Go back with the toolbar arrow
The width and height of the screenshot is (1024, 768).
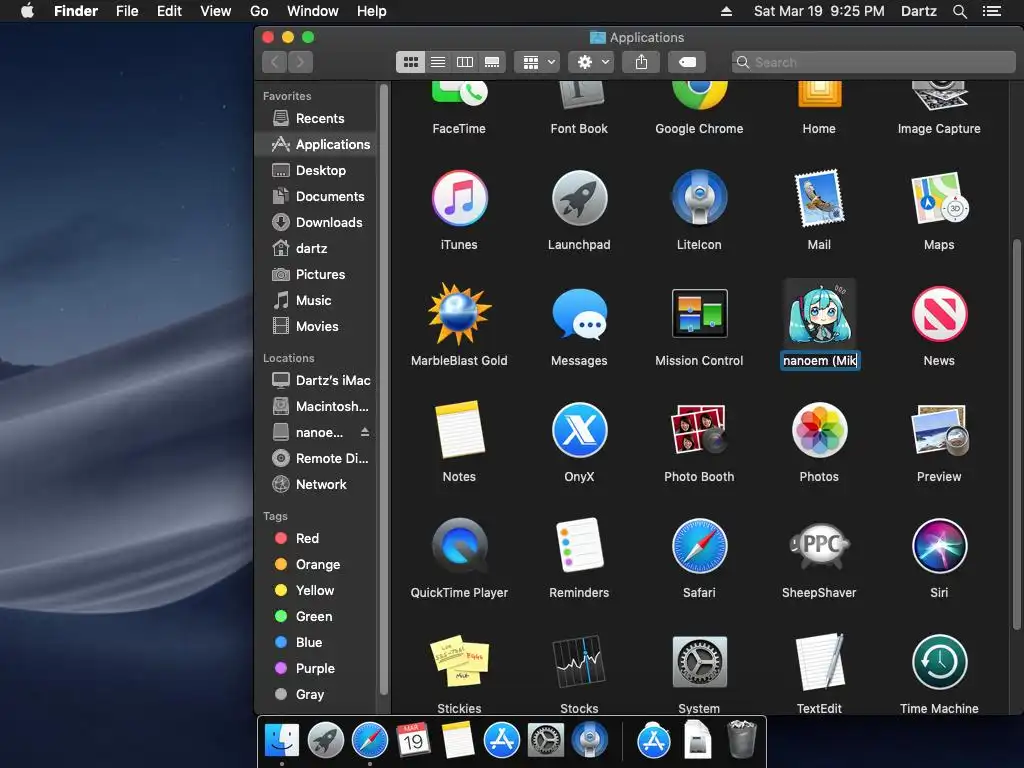pyautogui.click(x=275, y=62)
